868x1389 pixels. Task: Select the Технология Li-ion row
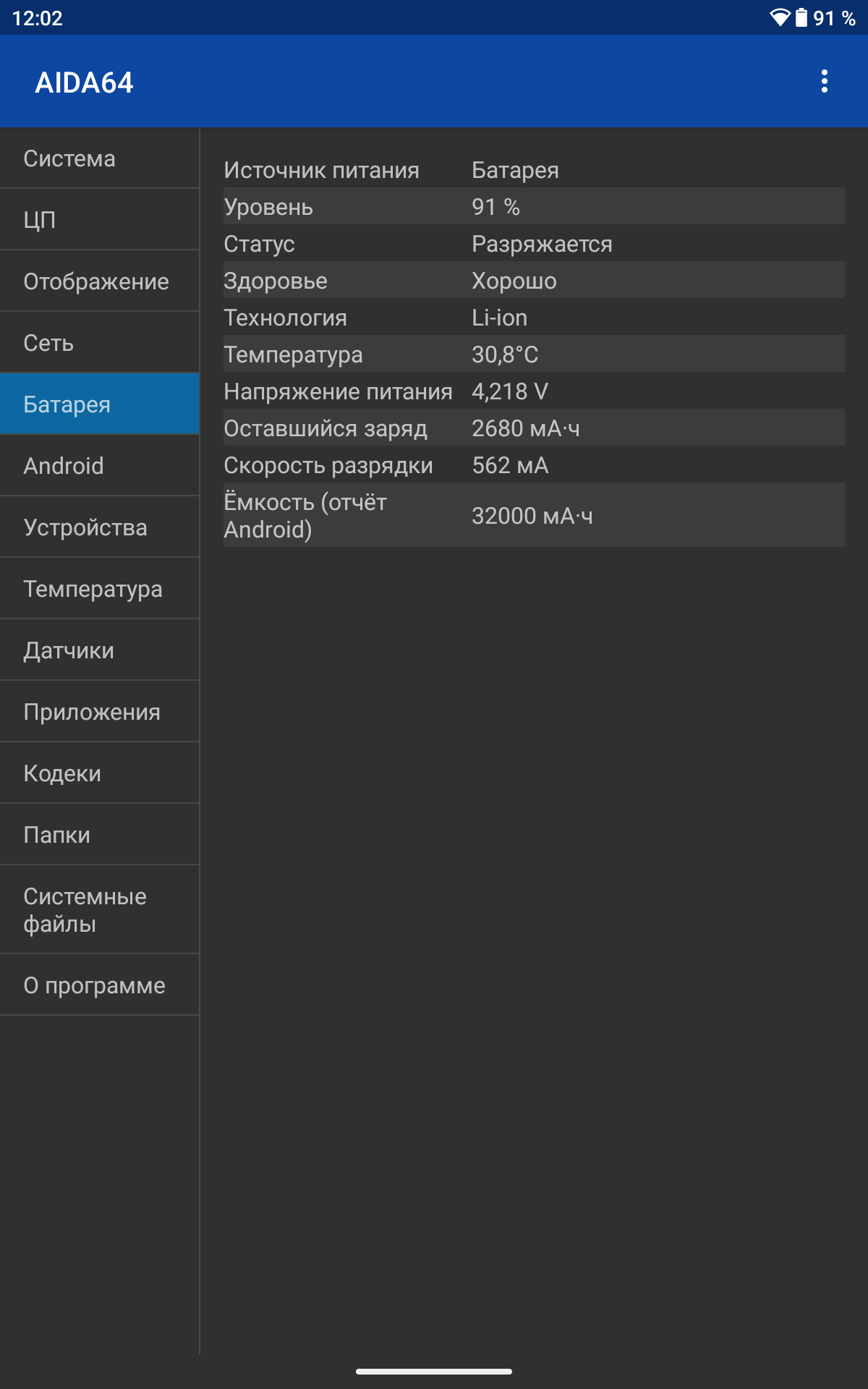tap(534, 318)
